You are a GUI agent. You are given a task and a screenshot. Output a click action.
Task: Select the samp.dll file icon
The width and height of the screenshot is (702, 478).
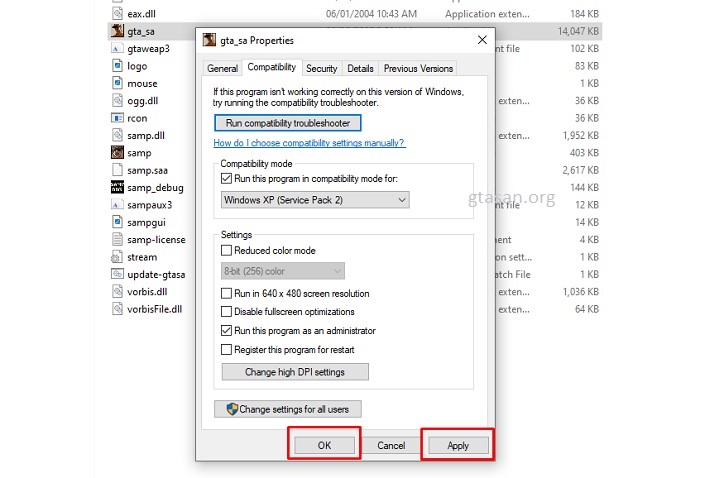tap(117, 135)
